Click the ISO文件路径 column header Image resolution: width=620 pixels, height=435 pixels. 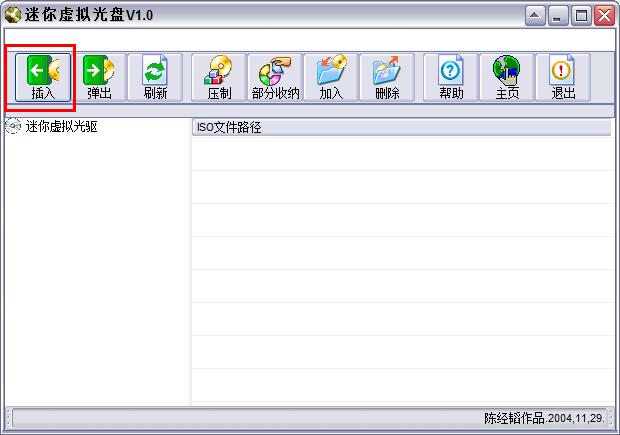pos(401,127)
